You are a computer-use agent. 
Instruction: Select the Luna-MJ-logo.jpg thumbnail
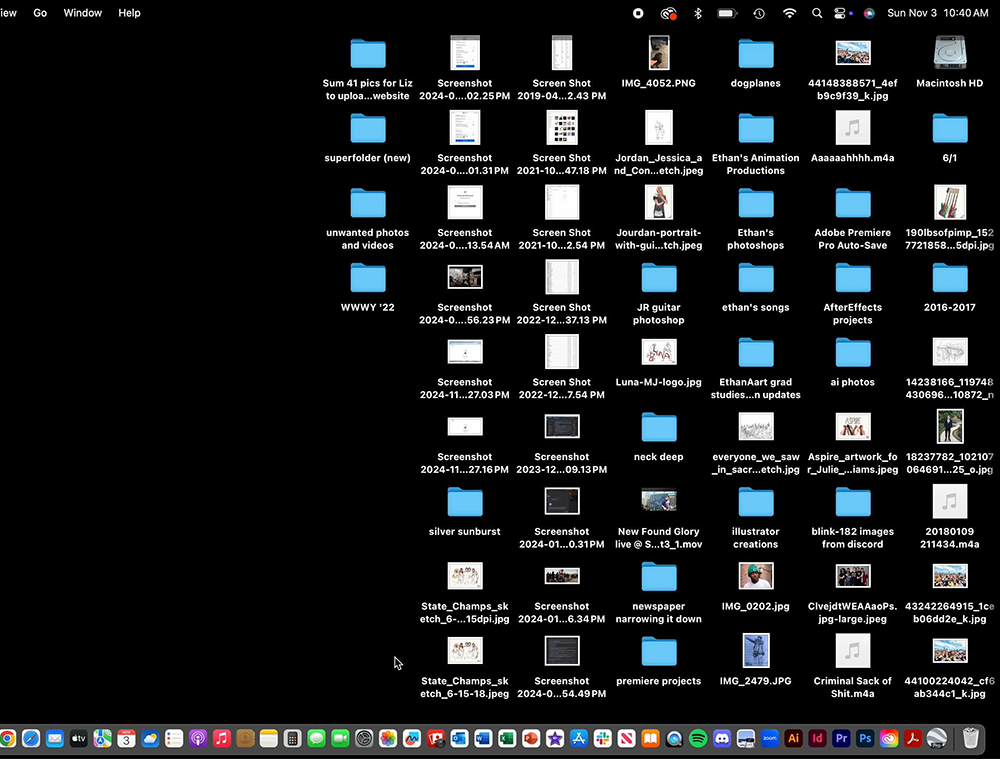coord(659,352)
